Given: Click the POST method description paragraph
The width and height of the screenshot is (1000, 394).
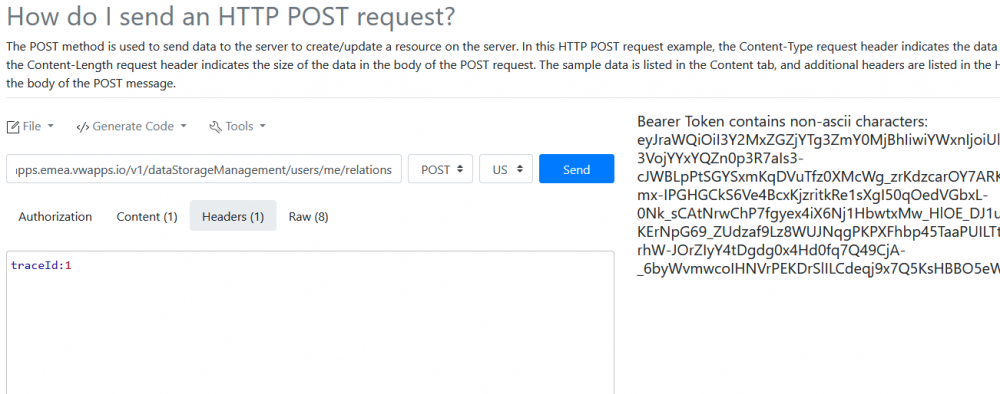Looking at the screenshot, I should click(500, 64).
